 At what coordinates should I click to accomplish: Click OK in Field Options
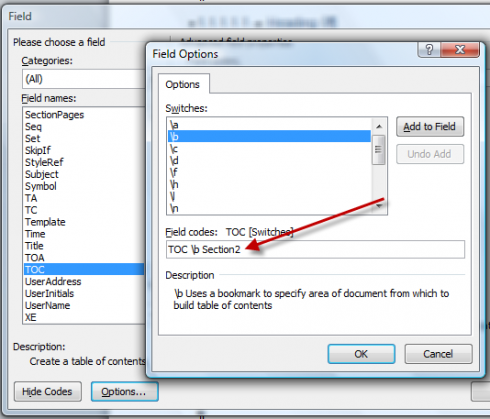361,354
